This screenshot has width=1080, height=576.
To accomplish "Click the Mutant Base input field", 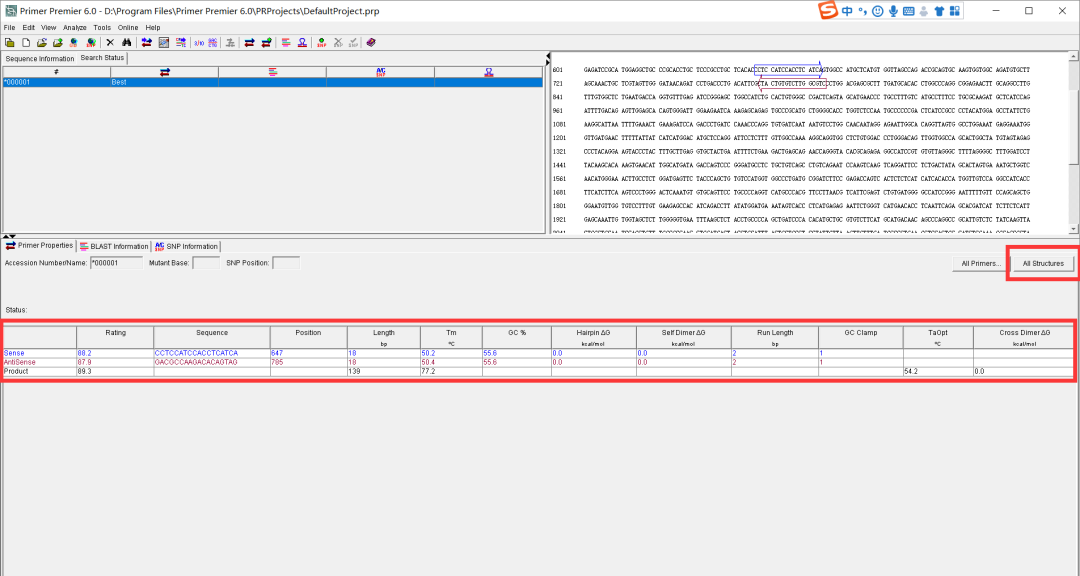I will 206,263.
